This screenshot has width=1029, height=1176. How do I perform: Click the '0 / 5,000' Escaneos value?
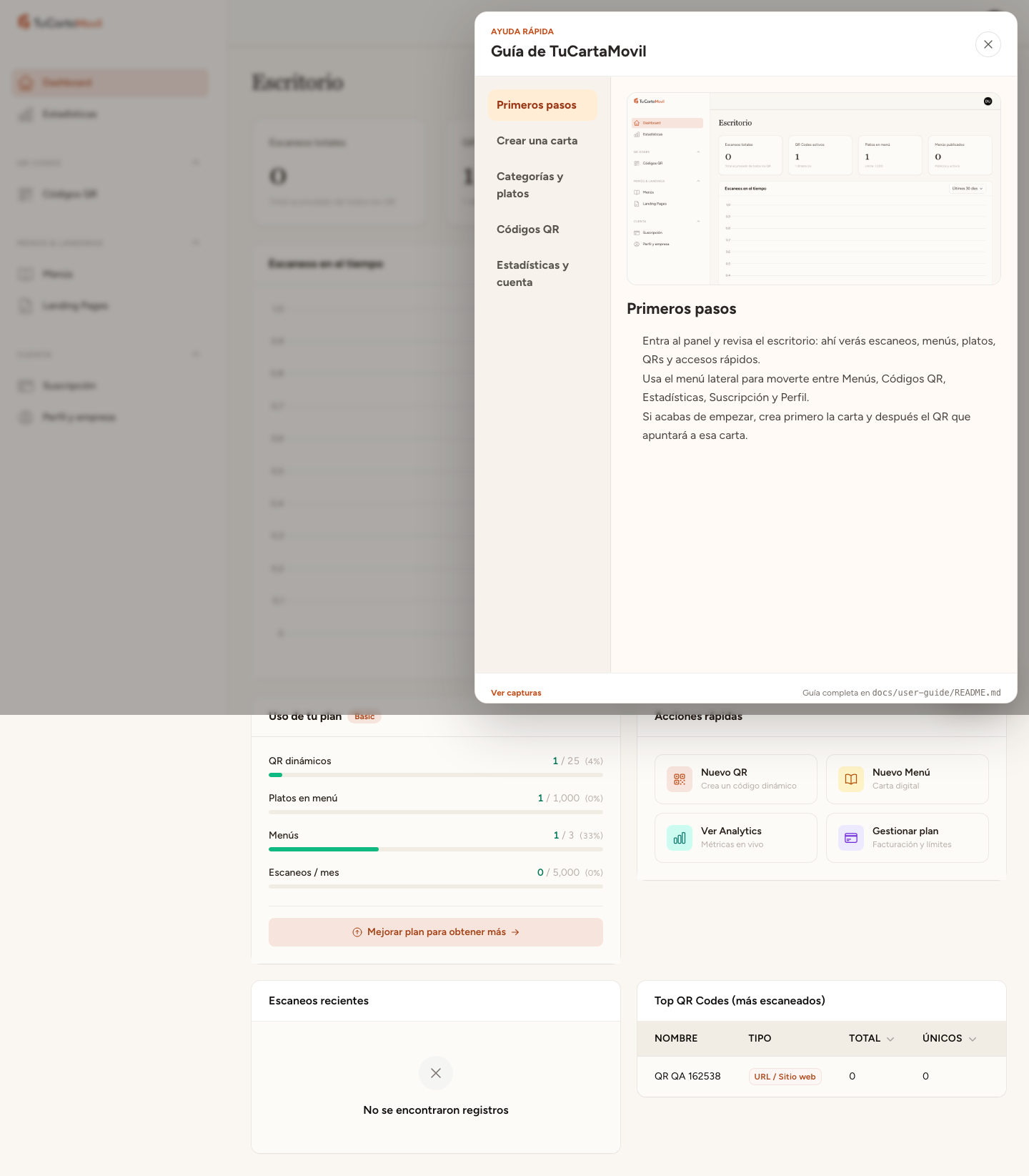[558, 872]
